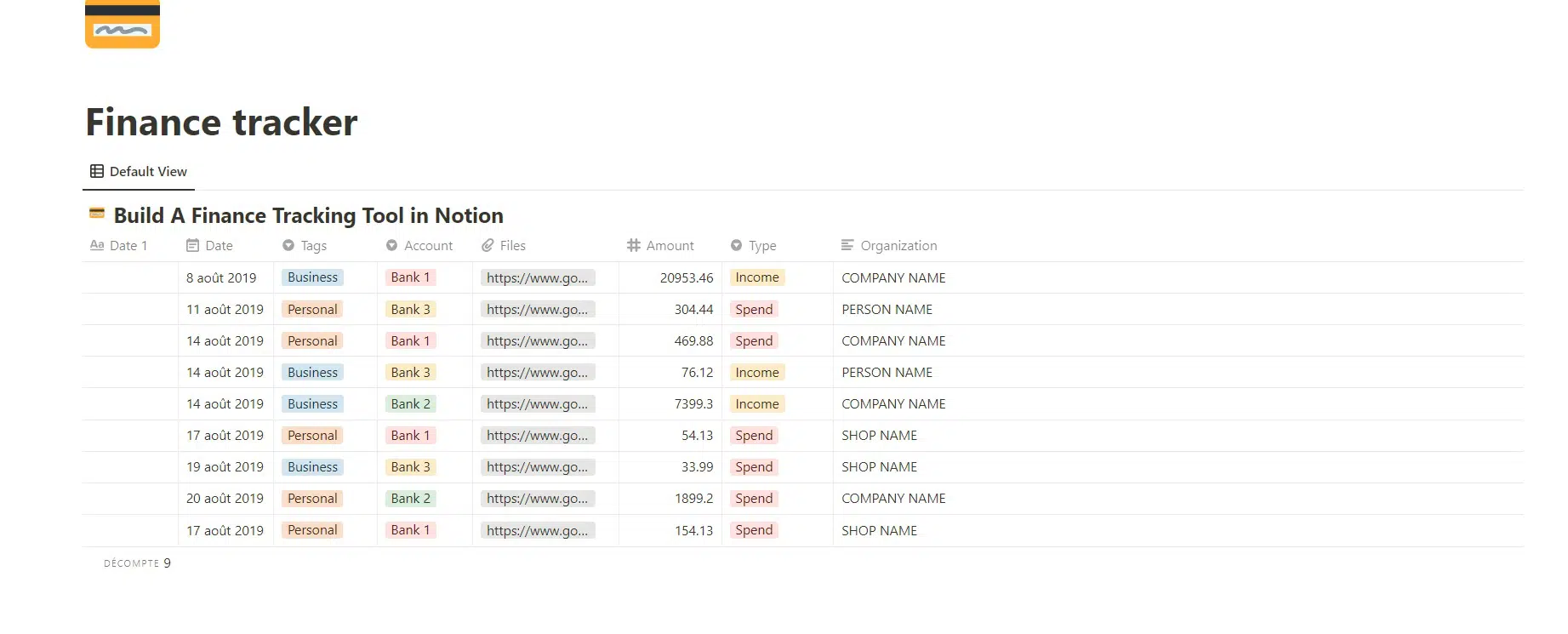
Task: Open the Default View tab
Action: [x=140, y=172]
